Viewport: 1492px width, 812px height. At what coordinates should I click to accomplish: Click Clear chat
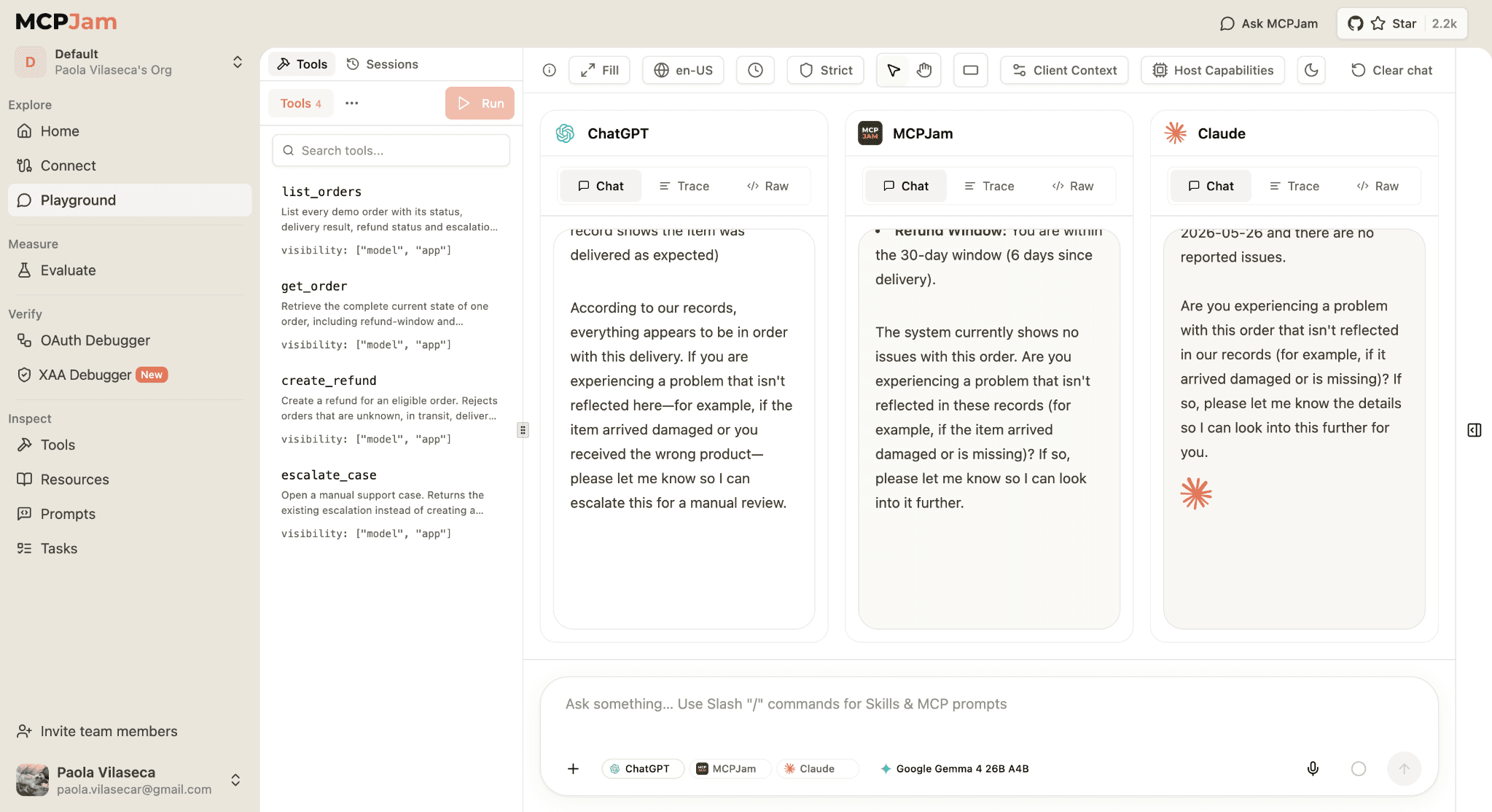(x=1392, y=70)
